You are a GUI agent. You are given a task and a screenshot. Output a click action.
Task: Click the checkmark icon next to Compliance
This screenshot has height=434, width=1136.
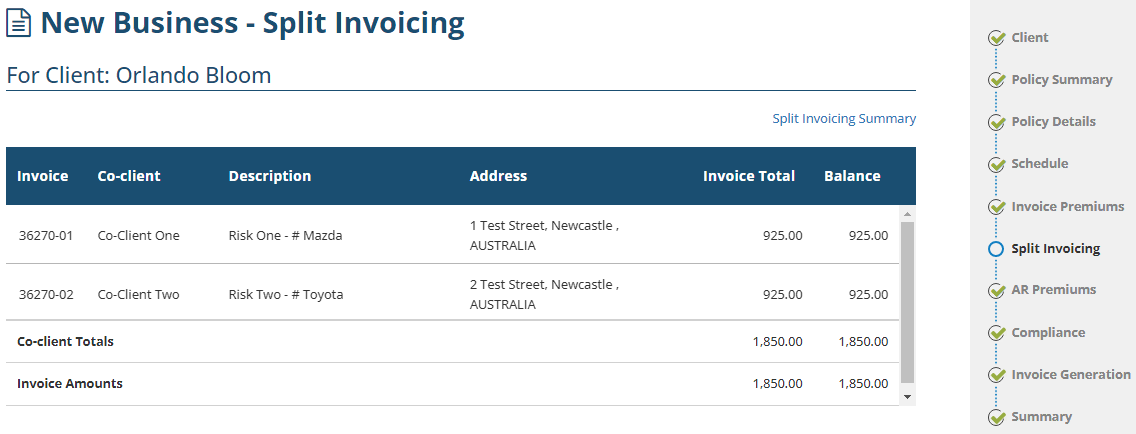(x=996, y=333)
